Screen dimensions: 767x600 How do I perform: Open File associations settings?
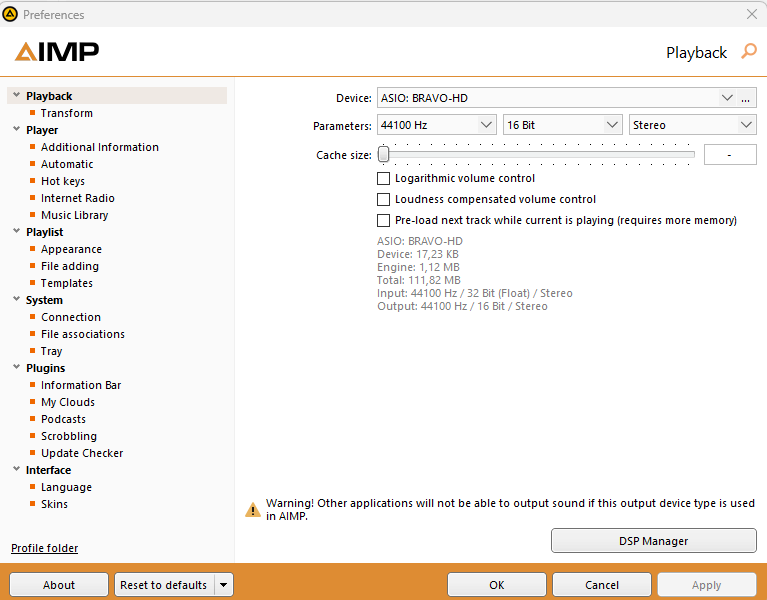[x=83, y=334]
